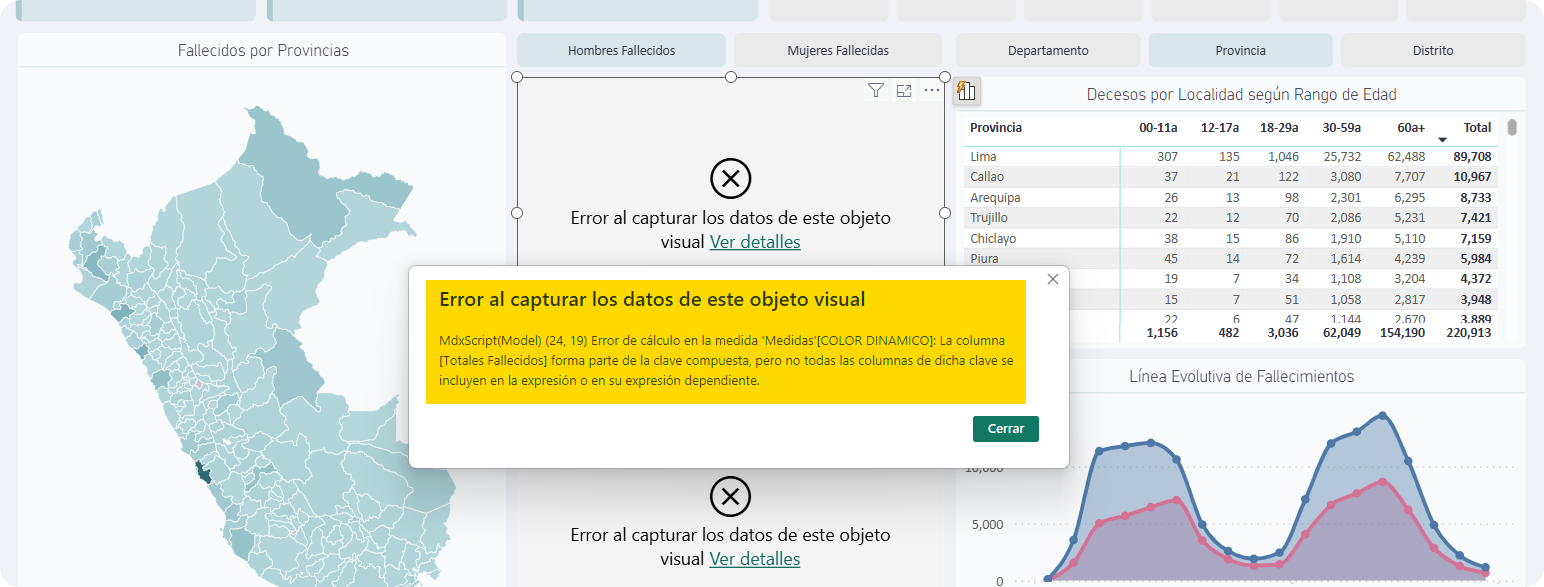1544x587 pixels.
Task: Switch to the Distrito tab
Action: pos(1433,50)
